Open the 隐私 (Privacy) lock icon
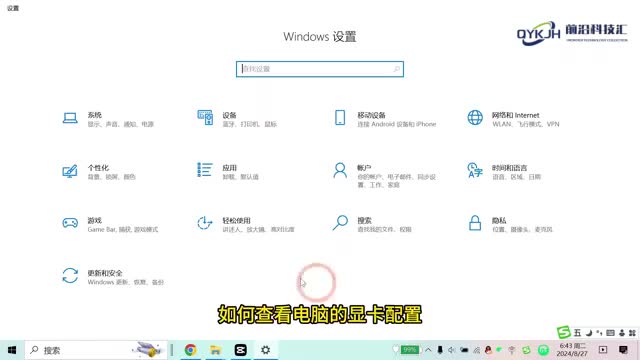This screenshot has width=640, height=360. point(475,223)
